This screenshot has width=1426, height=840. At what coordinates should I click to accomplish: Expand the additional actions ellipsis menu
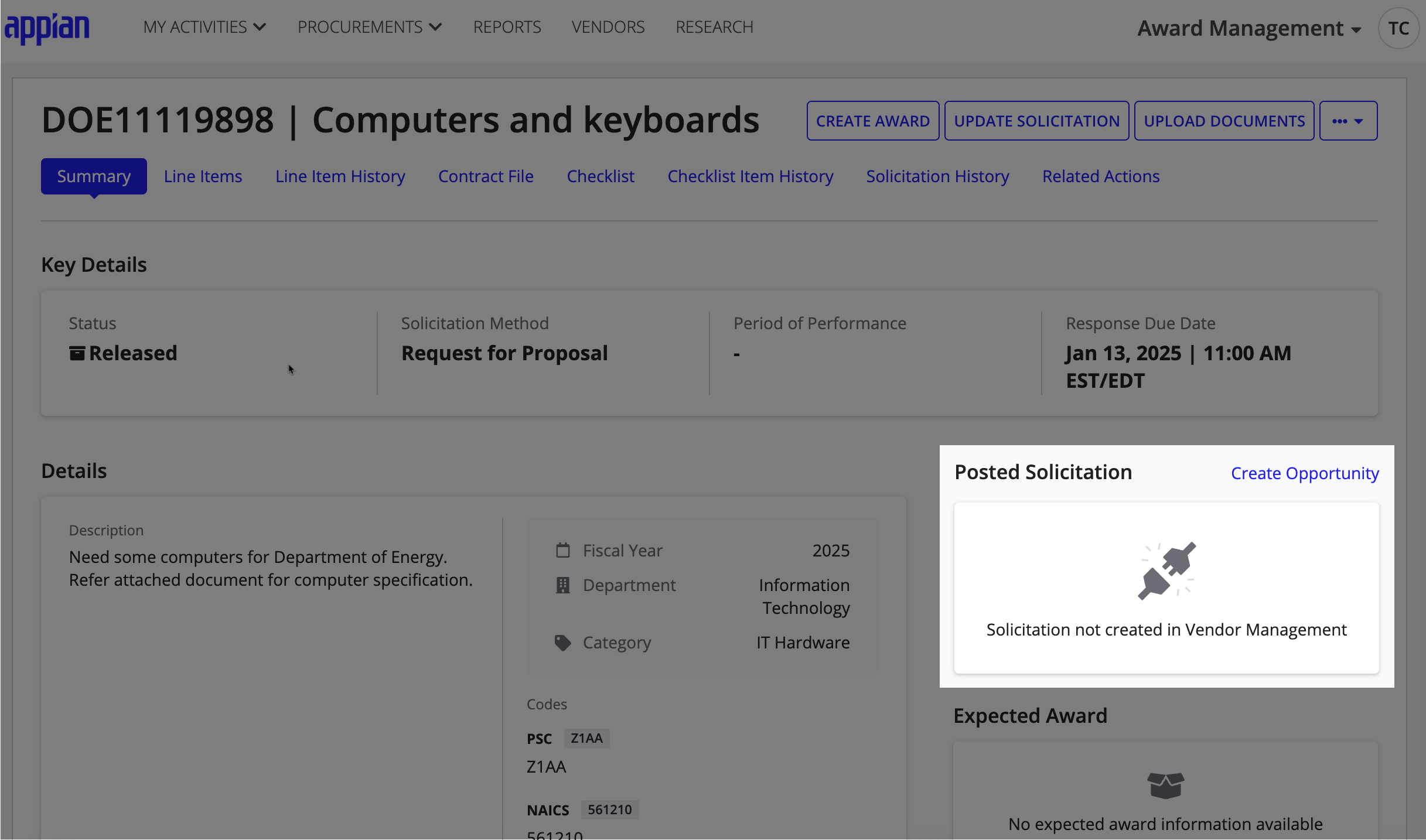point(1349,120)
